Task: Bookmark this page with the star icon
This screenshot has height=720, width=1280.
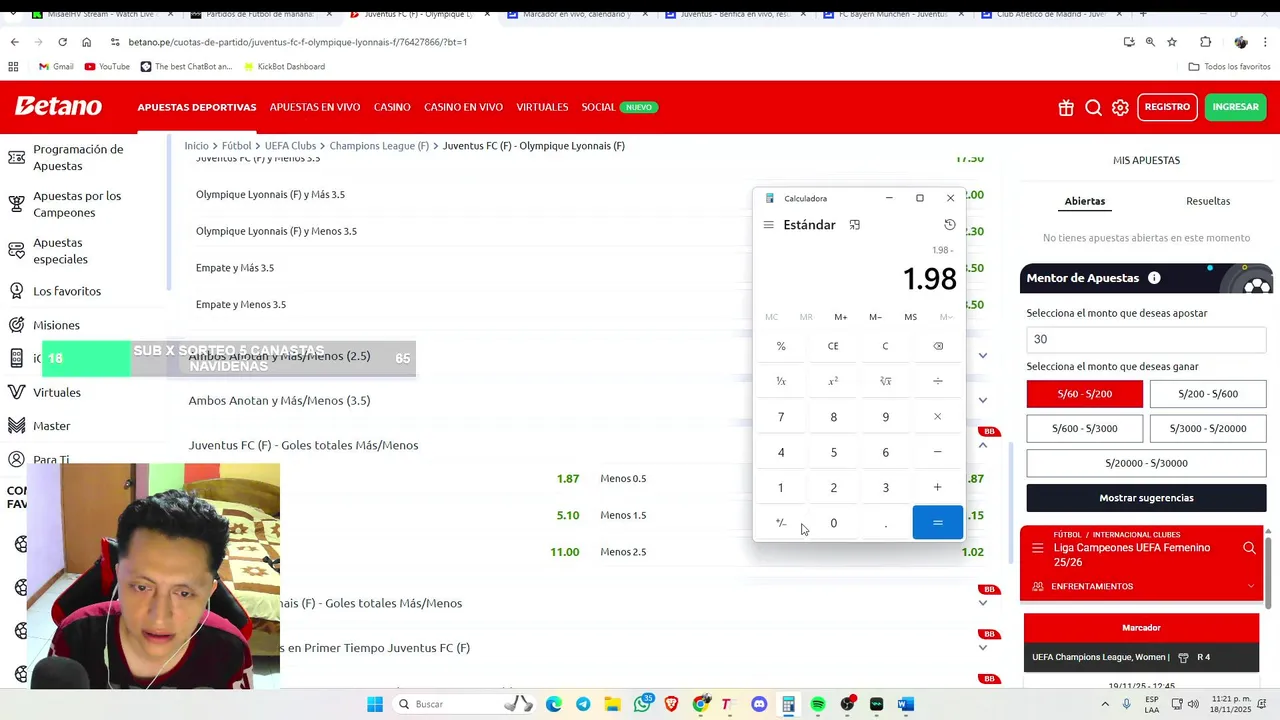Action: pyautogui.click(x=1172, y=42)
